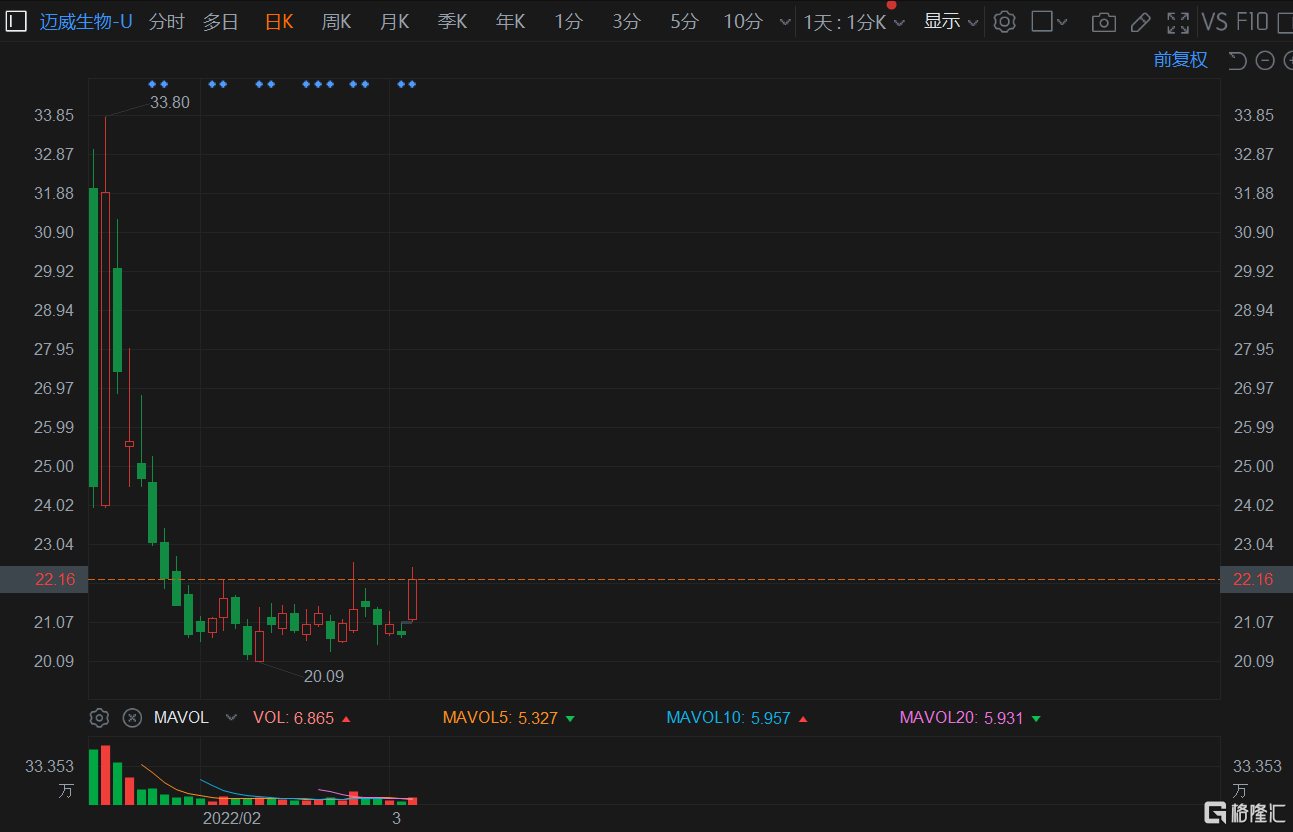Switch to the 5分 five-minute chart

click(x=684, y=21)
